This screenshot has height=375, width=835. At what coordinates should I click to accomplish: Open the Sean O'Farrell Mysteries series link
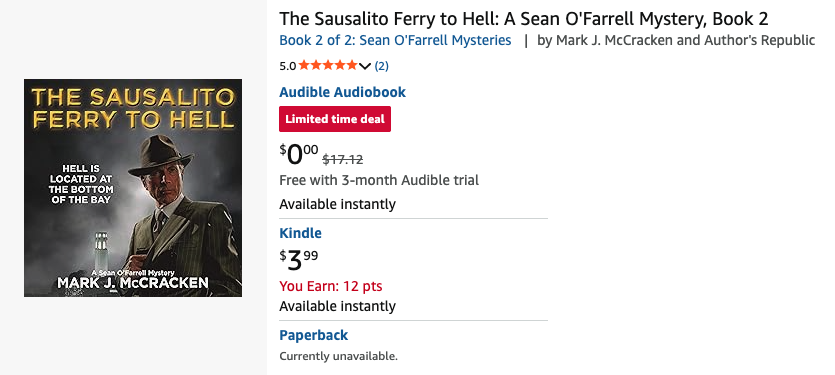point(395,40)
